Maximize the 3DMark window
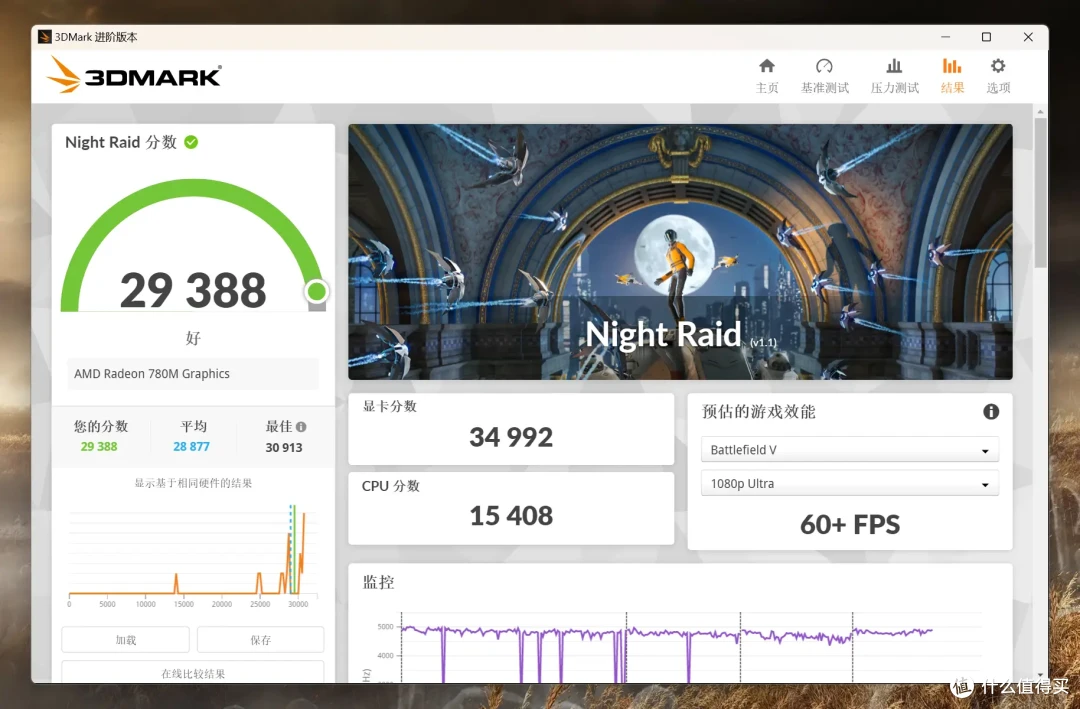 coord(986,37)
